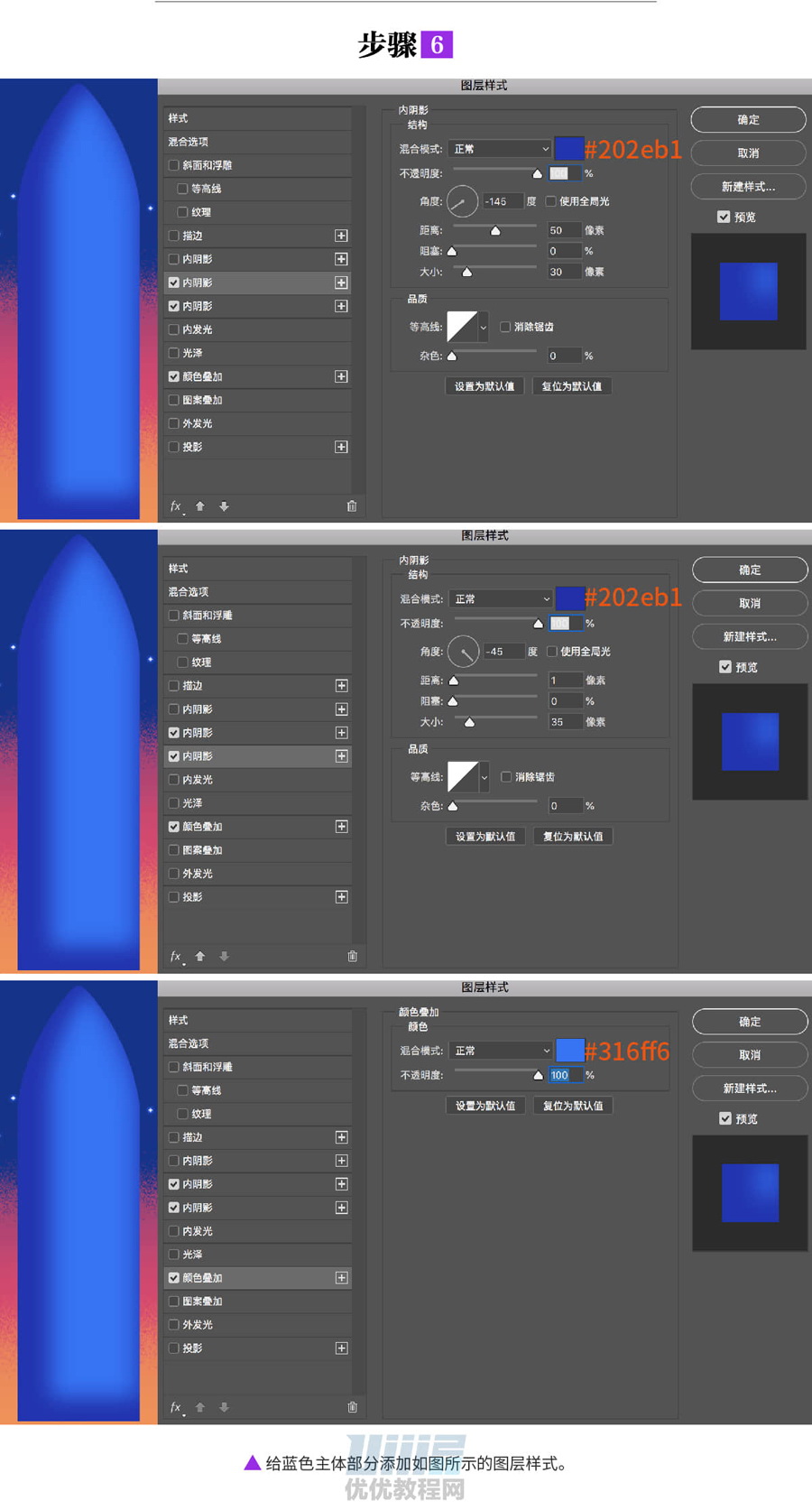Click #202eb1 color swatch in angle -145 dialog
The image size is (812, 1510).
[x=567, y=148]
